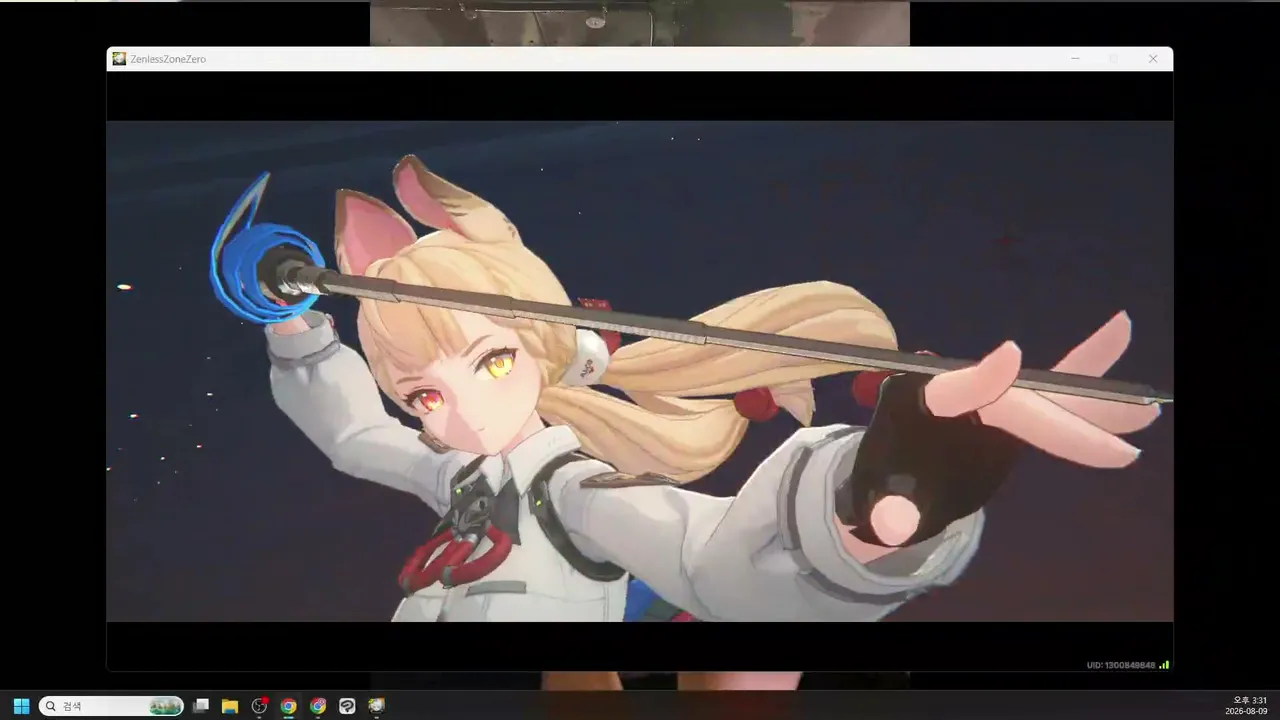Viewport: 1280px width, 720px height.
Task: Click the UID: 1300848648 text
Action: tap(1121, 665)
